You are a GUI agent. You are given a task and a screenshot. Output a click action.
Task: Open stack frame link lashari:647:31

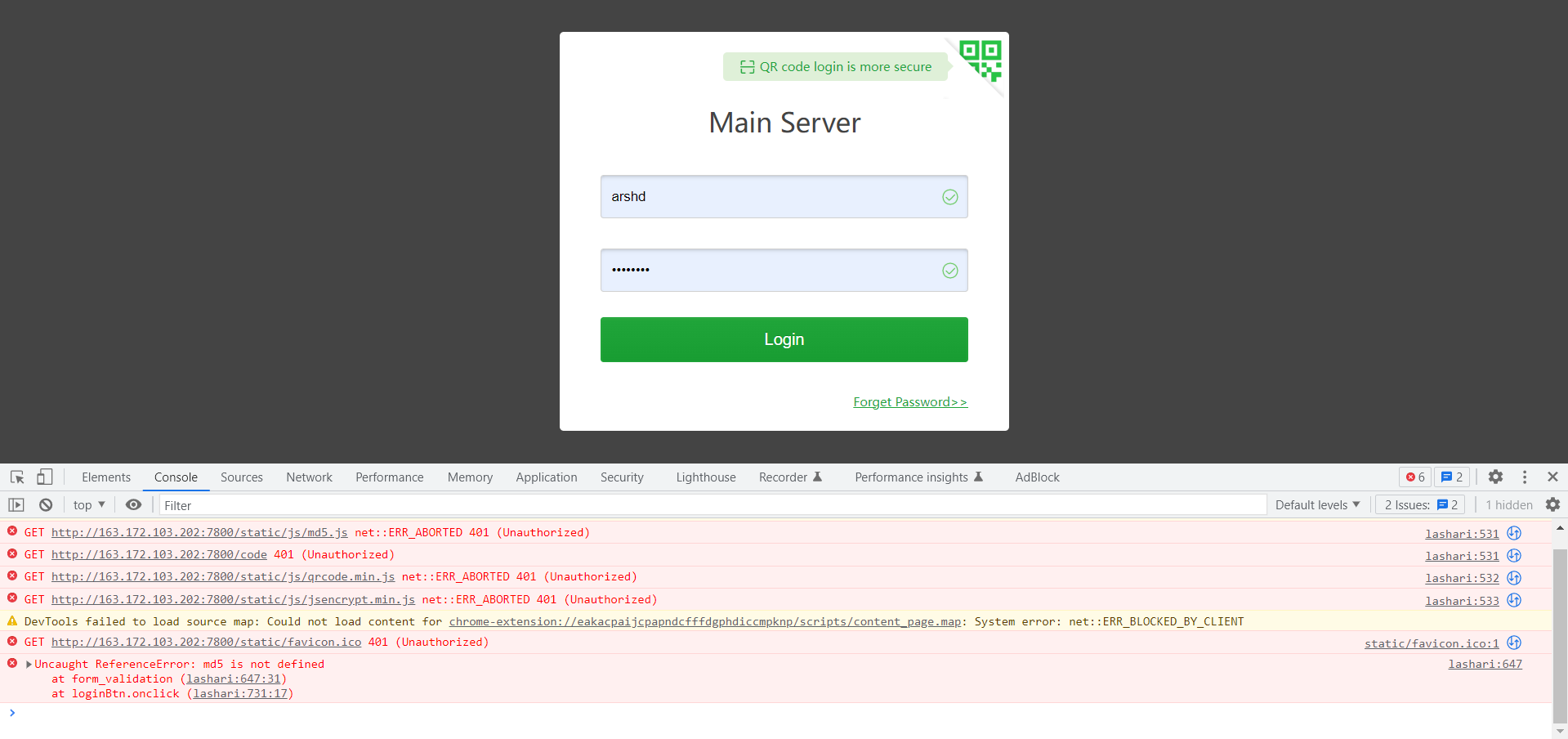coord(234,679)
